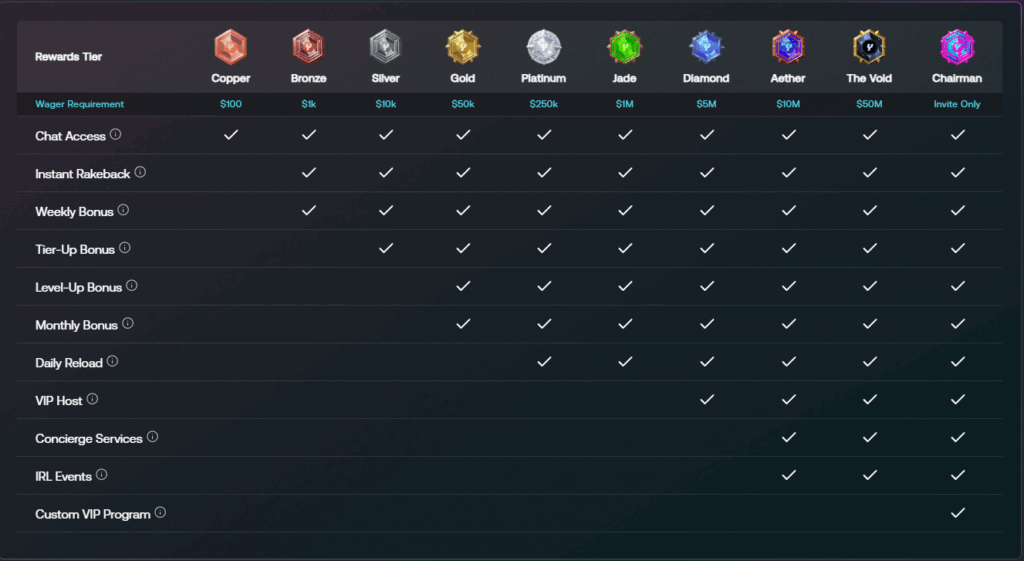The image size is (1024, 561).
Task: Click info icon beside Concierge Services
Action: (x=152, y=437)
